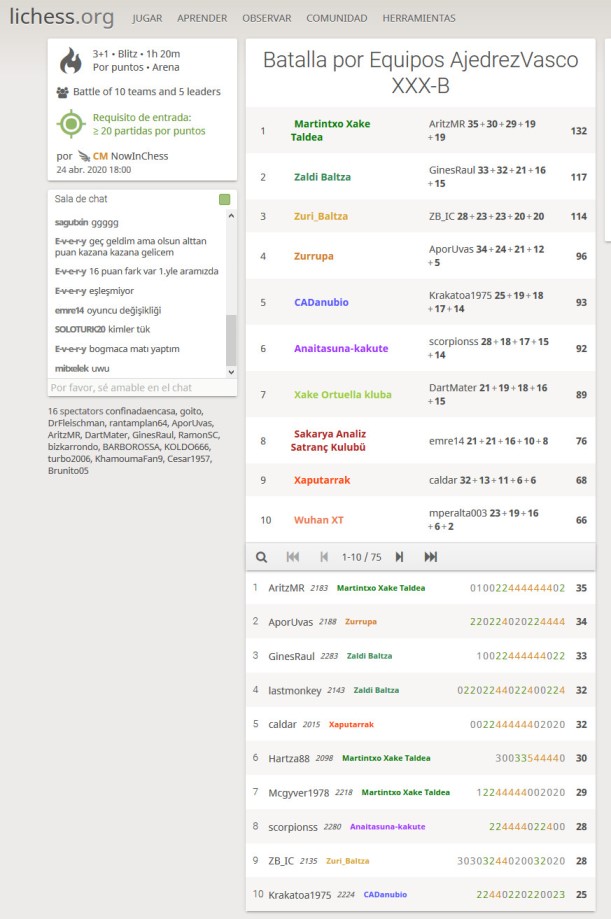This screenshot has width=611, height=919.
Task: Go to previous standings page
Action: (323, 557)
